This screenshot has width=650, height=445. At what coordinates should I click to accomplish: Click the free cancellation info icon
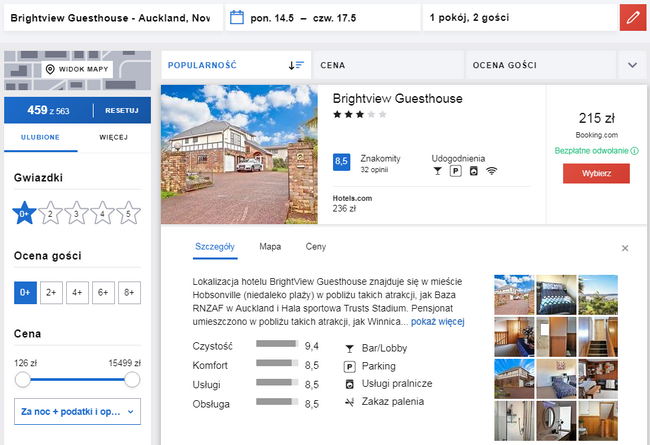pos(634,151)
